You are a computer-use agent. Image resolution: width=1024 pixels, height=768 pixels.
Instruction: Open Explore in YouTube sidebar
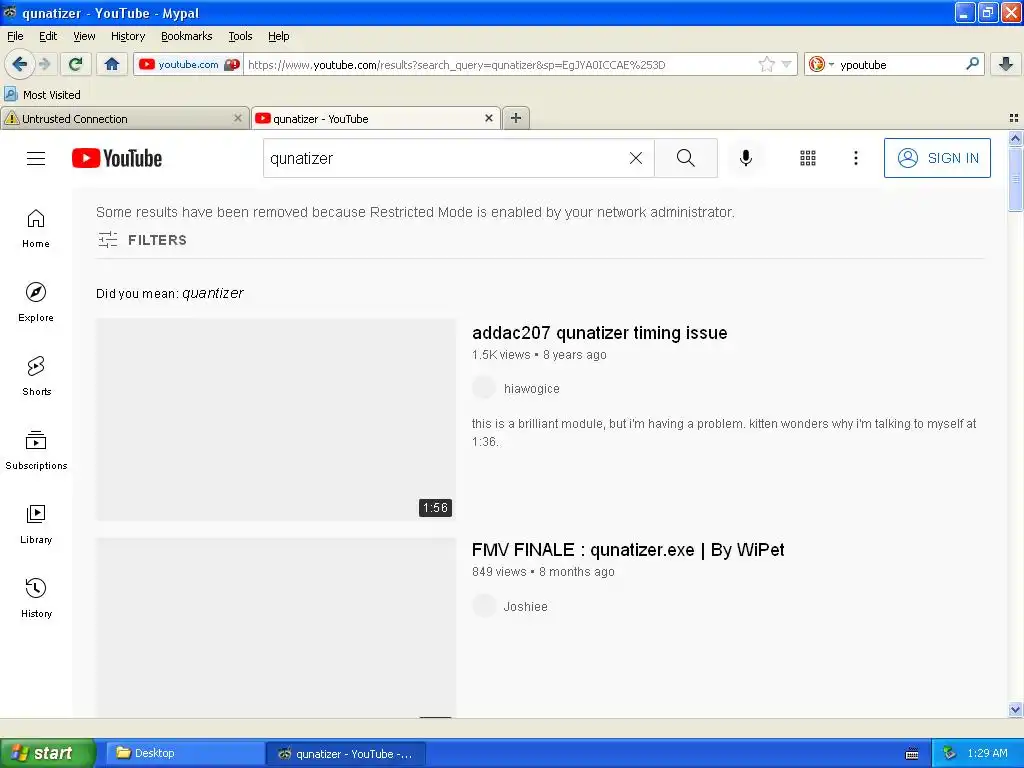(36, 302)
